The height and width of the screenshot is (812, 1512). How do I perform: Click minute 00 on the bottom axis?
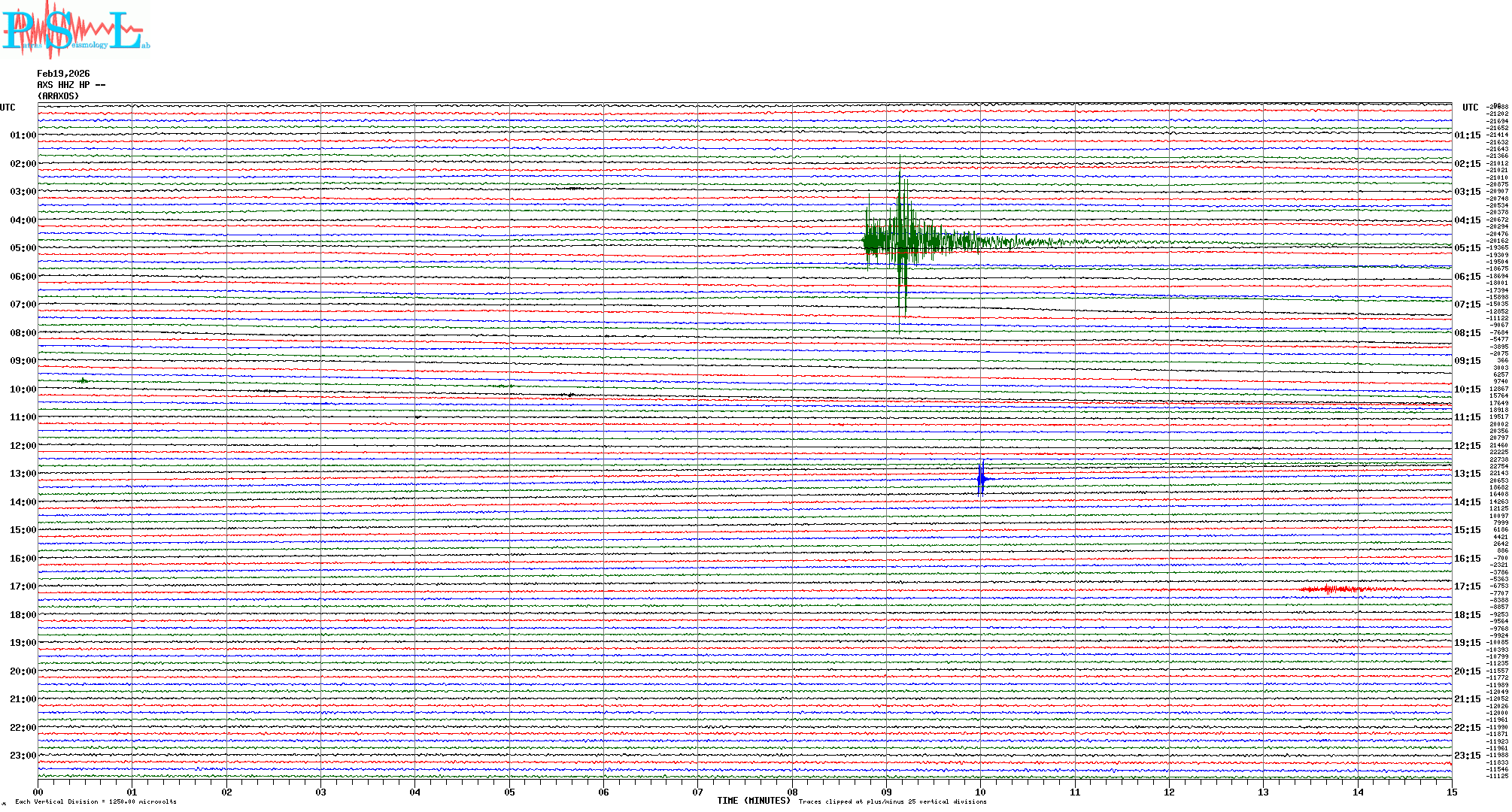38,792
